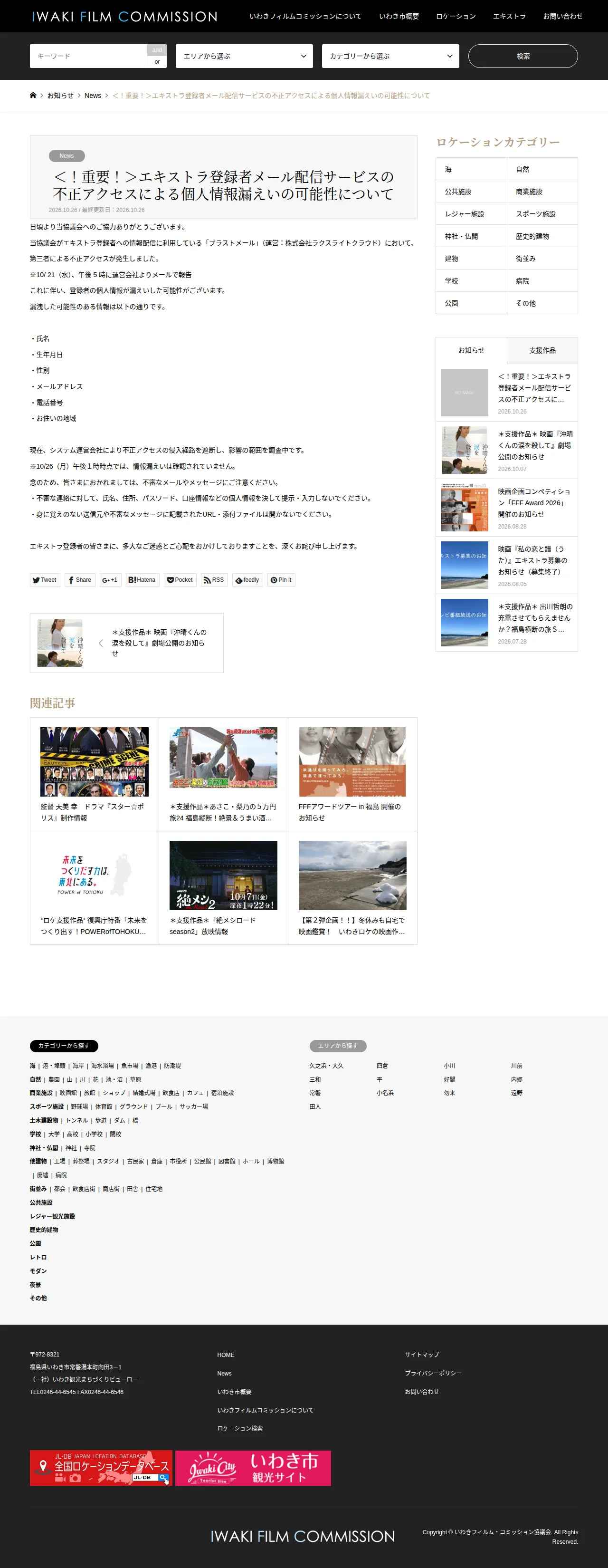Click the Google +1 share button
Image resolution: width=608 pixels, height=1568 pixels.
click(x=110, y=580)
